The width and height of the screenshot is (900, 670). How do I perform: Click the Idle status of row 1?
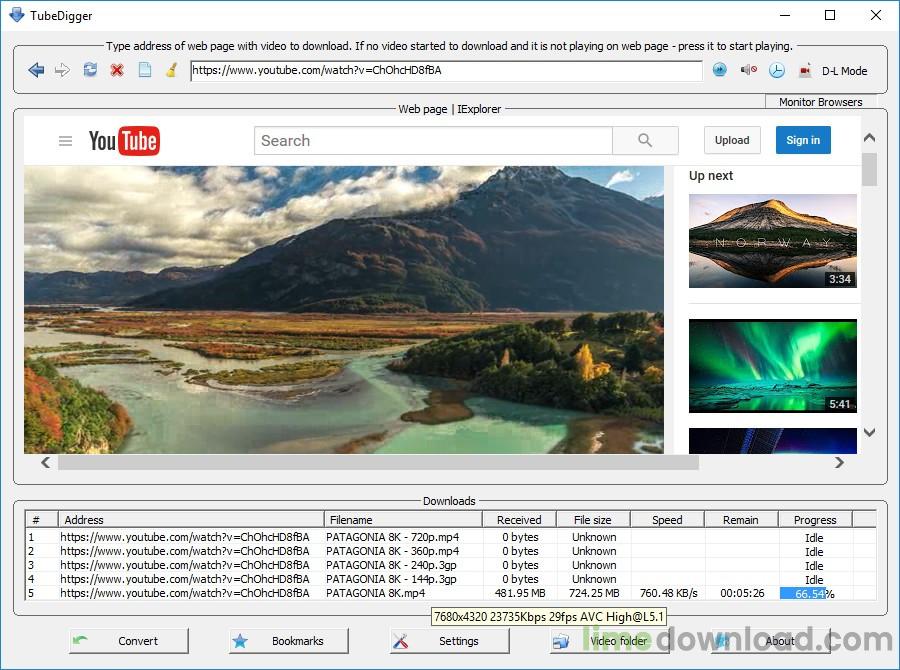click(814, 538)
